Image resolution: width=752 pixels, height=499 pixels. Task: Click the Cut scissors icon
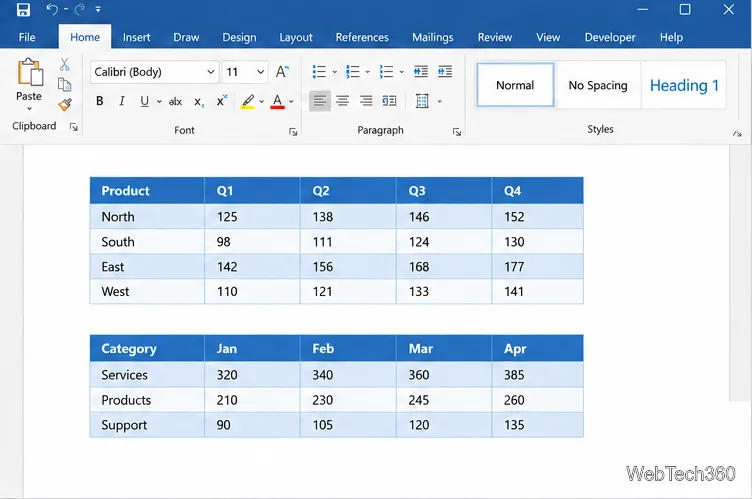65,65
